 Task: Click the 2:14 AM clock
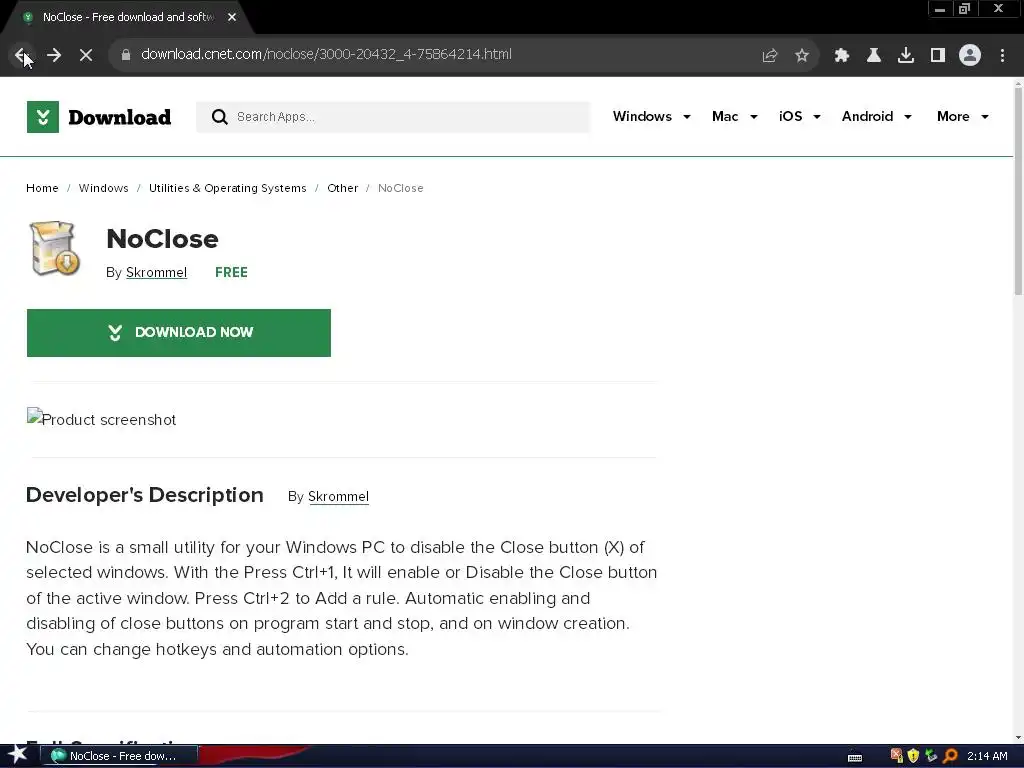click(987, 756)
